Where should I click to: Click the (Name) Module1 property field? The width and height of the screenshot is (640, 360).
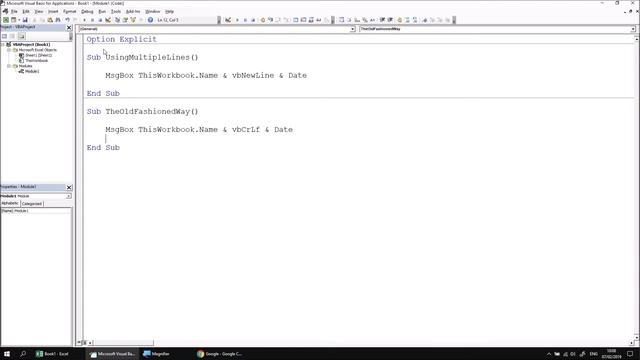coord(36,211)
